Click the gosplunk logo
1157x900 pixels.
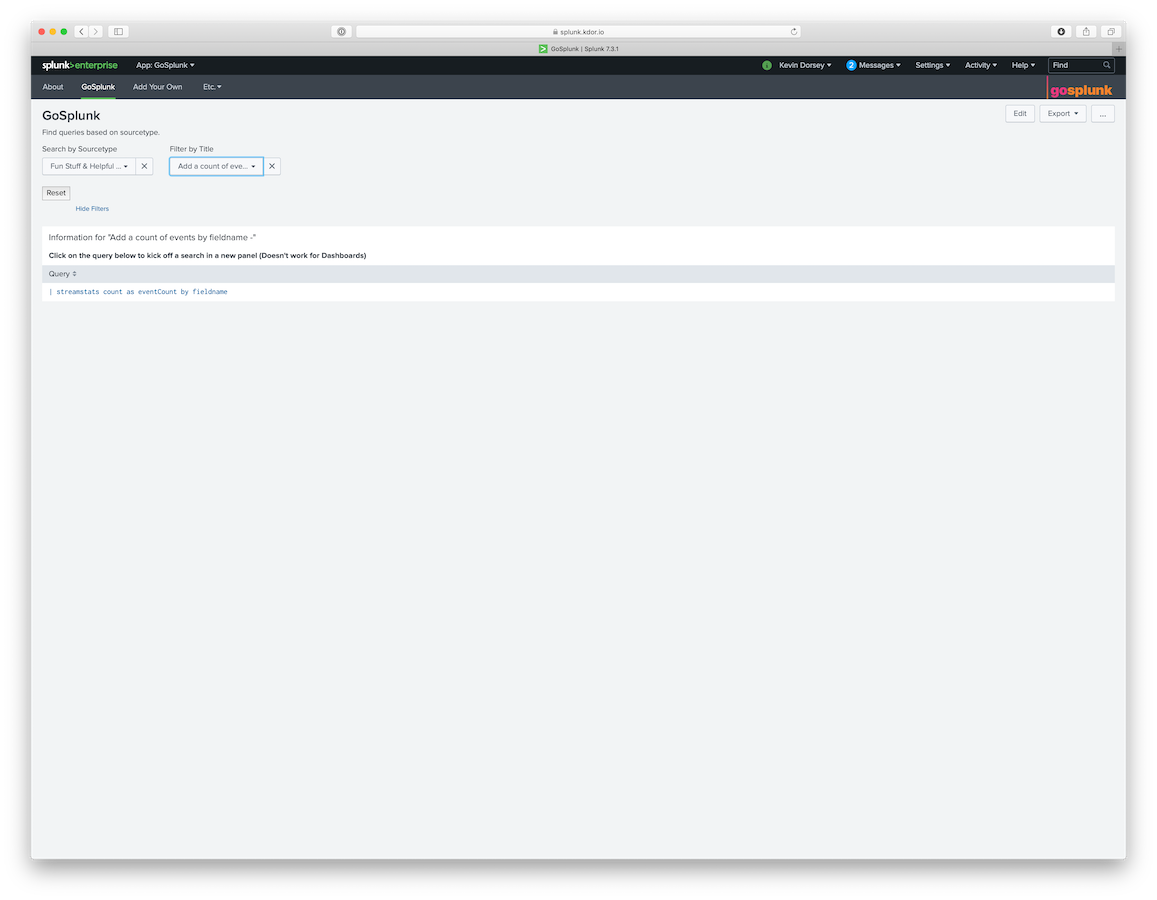(x=1081, y=89)
